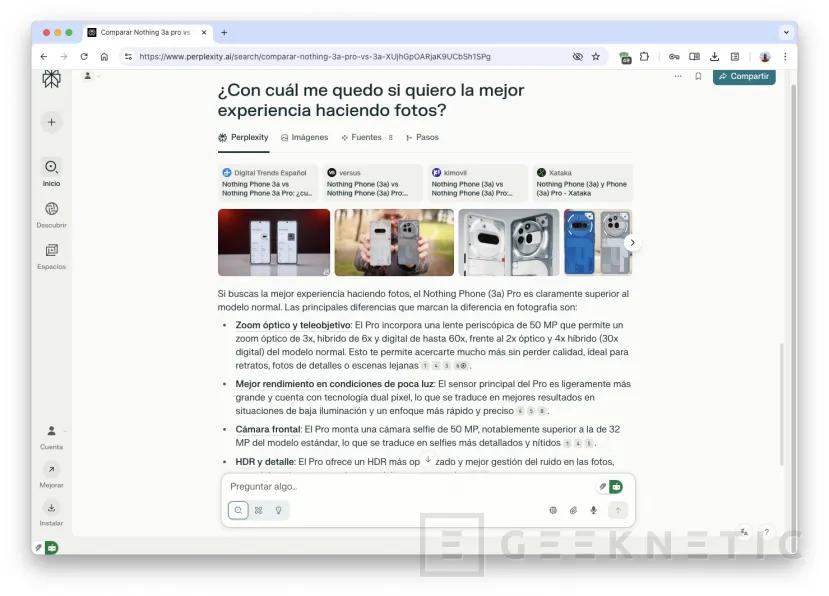
Task: Open browser home page
Action: [x=104, y=57]
